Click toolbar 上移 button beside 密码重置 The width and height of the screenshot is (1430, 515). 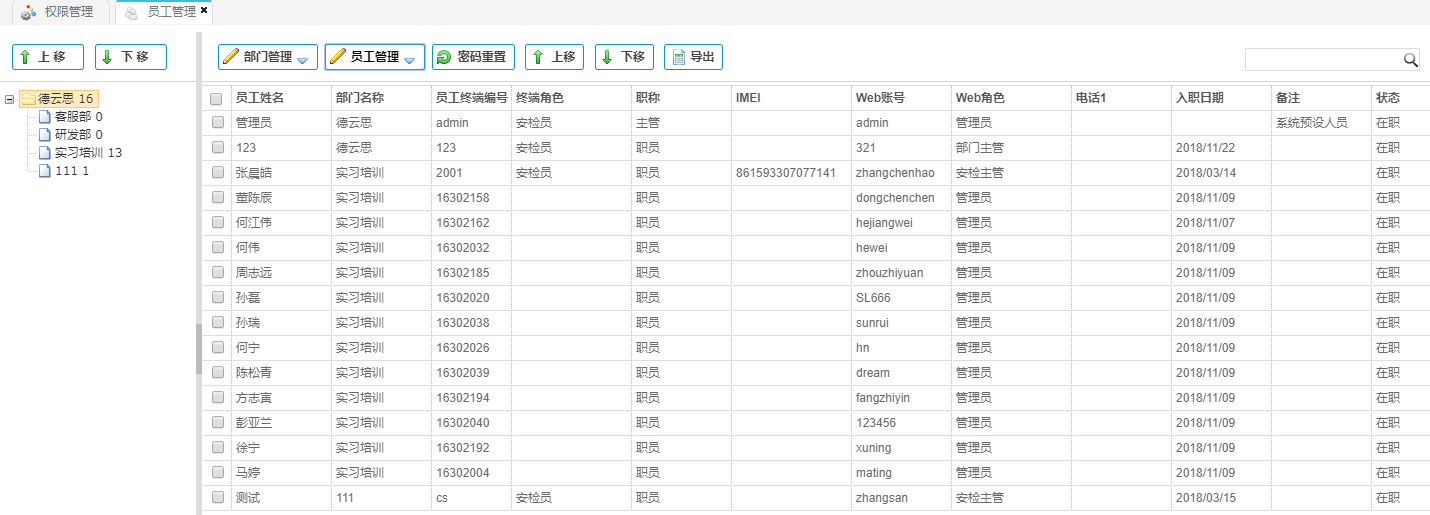click(x=553, y=57)
